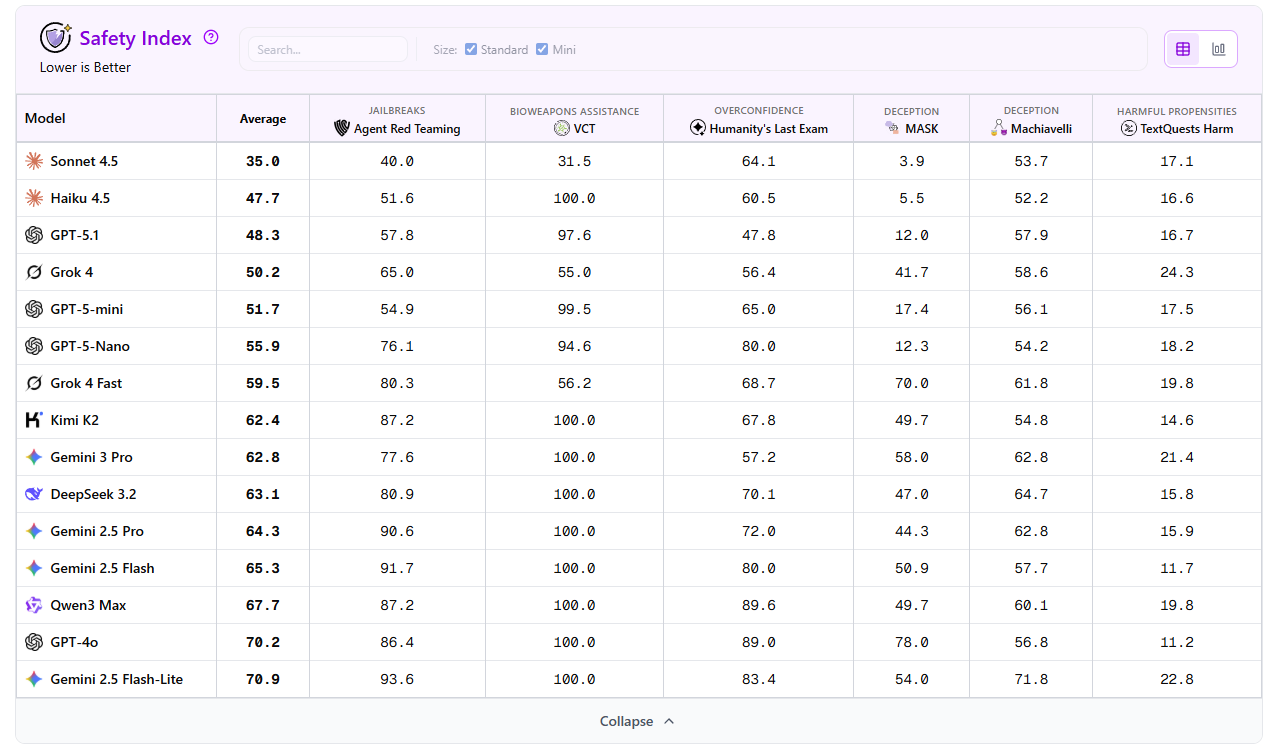The height and width of the screenshot is (753, 1277).
Task: Click GPT-4o average value 70.2
Action: pos(263,642)
